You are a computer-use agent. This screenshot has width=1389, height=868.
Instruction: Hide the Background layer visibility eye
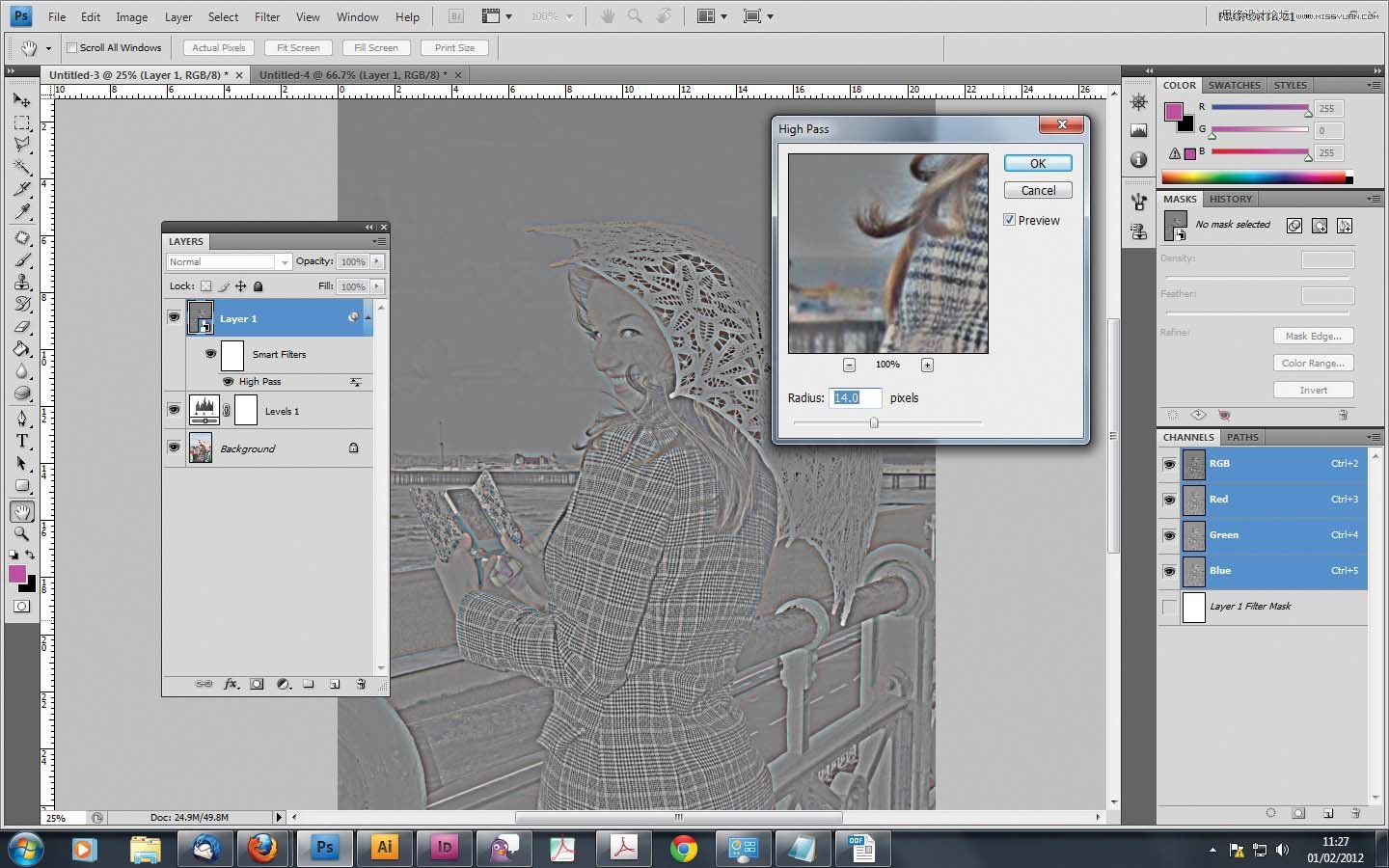click(x=174, y=448)
